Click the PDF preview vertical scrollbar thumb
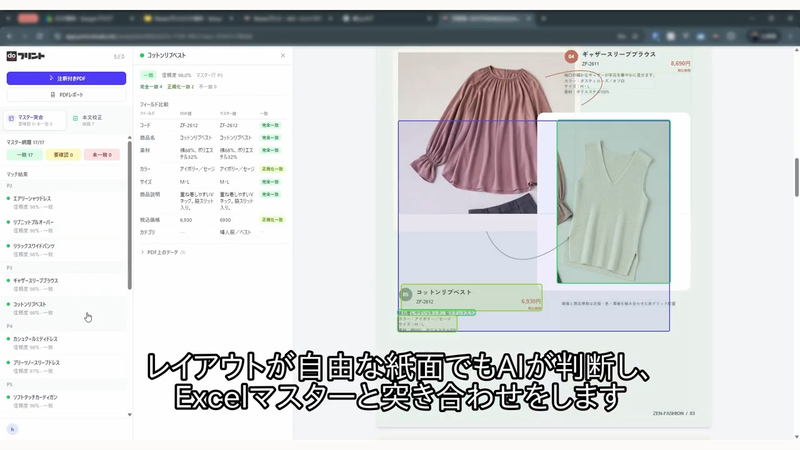 point(796,177)
